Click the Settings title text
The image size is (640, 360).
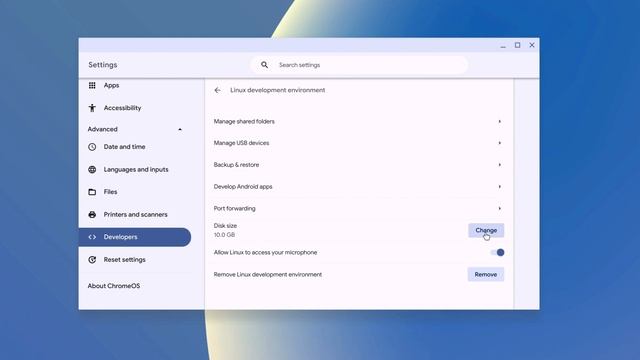[103, 65]
